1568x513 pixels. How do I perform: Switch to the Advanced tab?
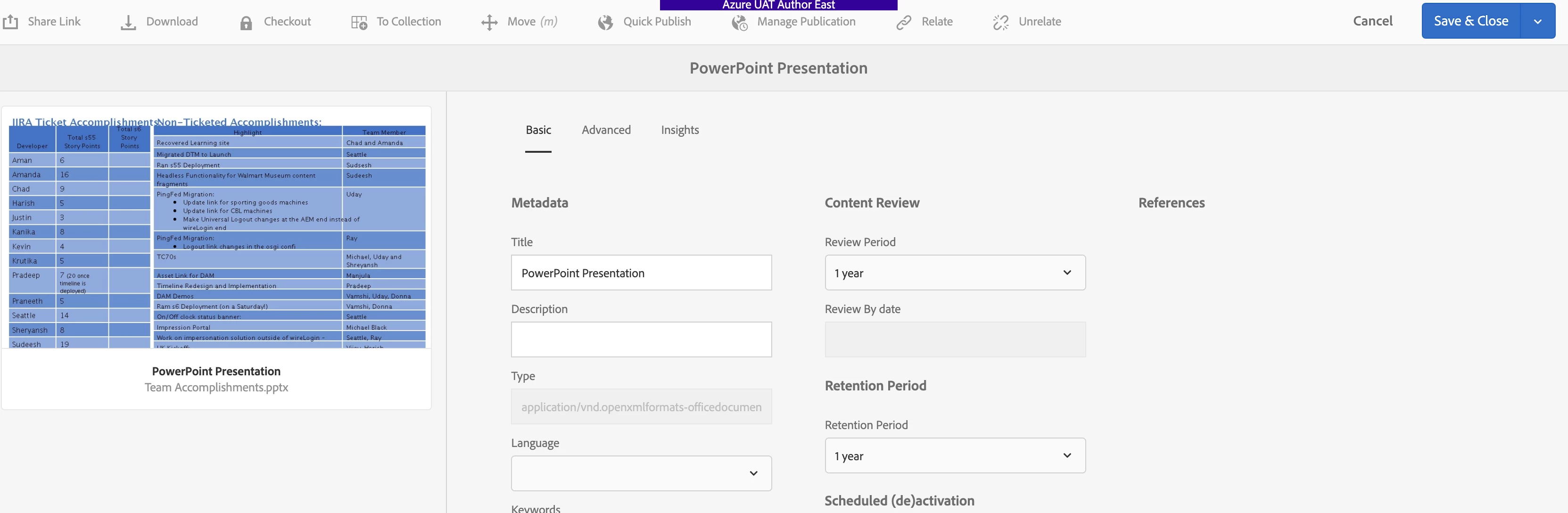[x=606, y=130]
